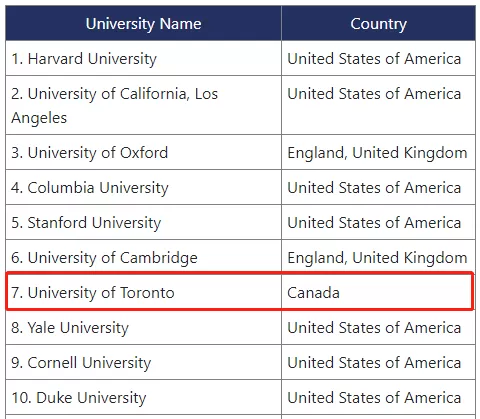Click Yale's United States of America cell
The height and width of the screenshot is (419, 480).
point(378,327)
